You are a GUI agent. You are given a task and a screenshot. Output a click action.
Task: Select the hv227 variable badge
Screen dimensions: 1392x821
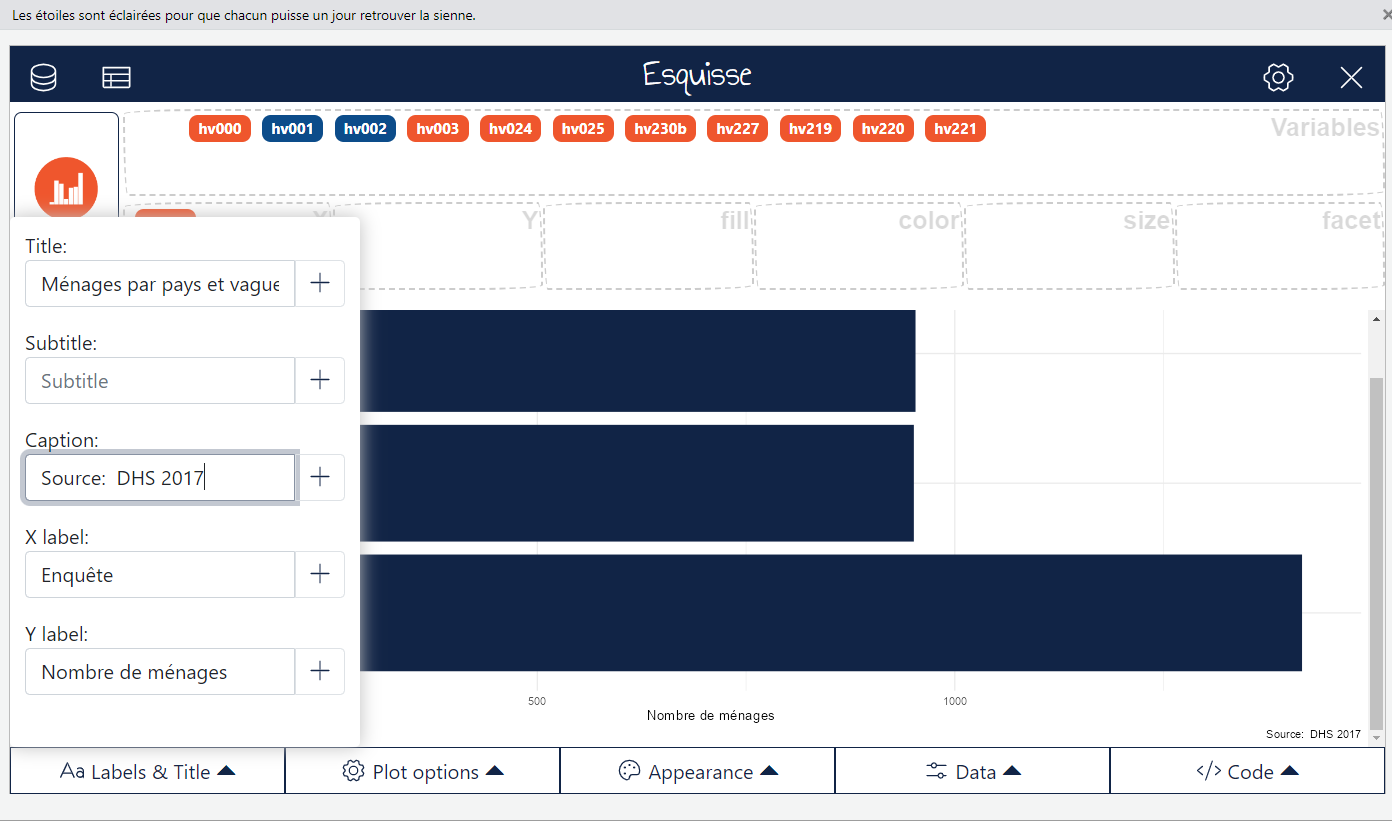coord(737,128)
